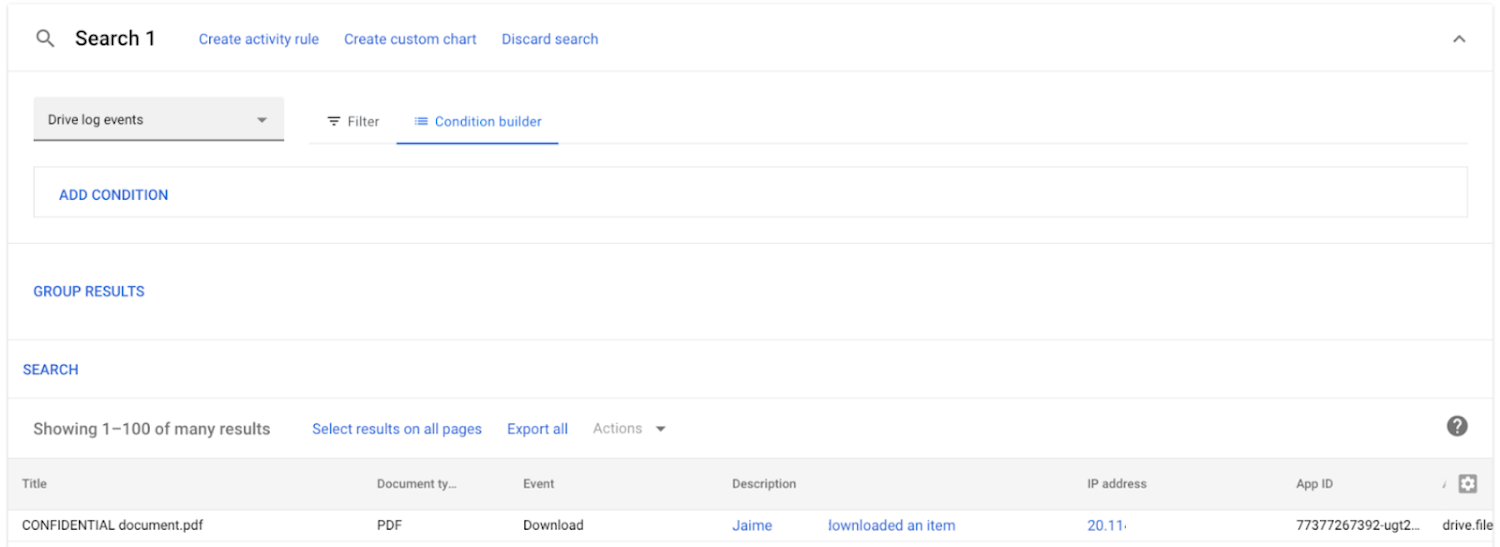The width and height of the screenshot is (1500, 547).
Task: Click Create activity rule link
Action: coord(258,39)
